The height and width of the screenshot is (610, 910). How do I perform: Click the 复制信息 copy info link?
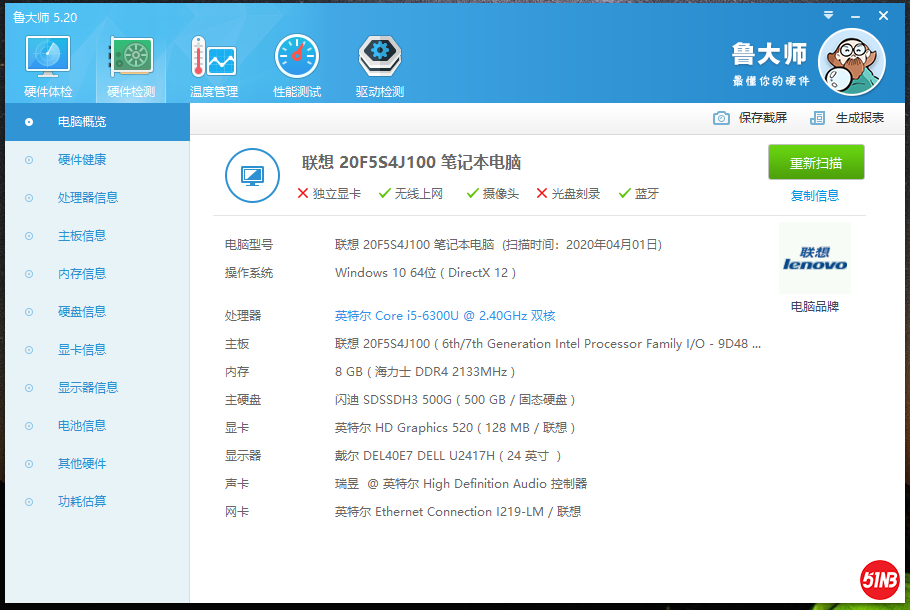pos(815,196)
